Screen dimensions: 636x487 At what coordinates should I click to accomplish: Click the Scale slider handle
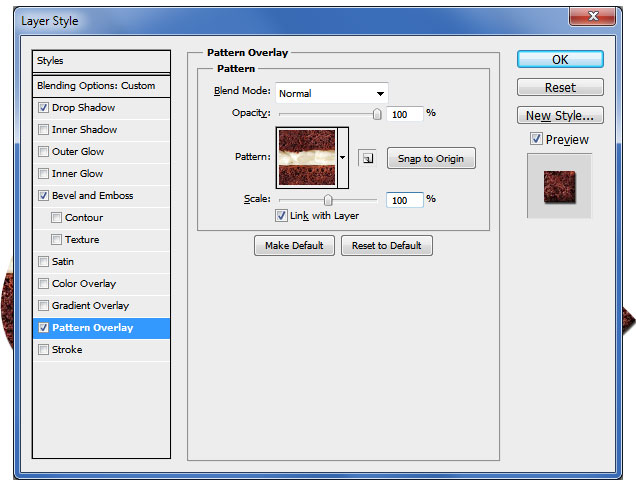[x=328, y=200]
